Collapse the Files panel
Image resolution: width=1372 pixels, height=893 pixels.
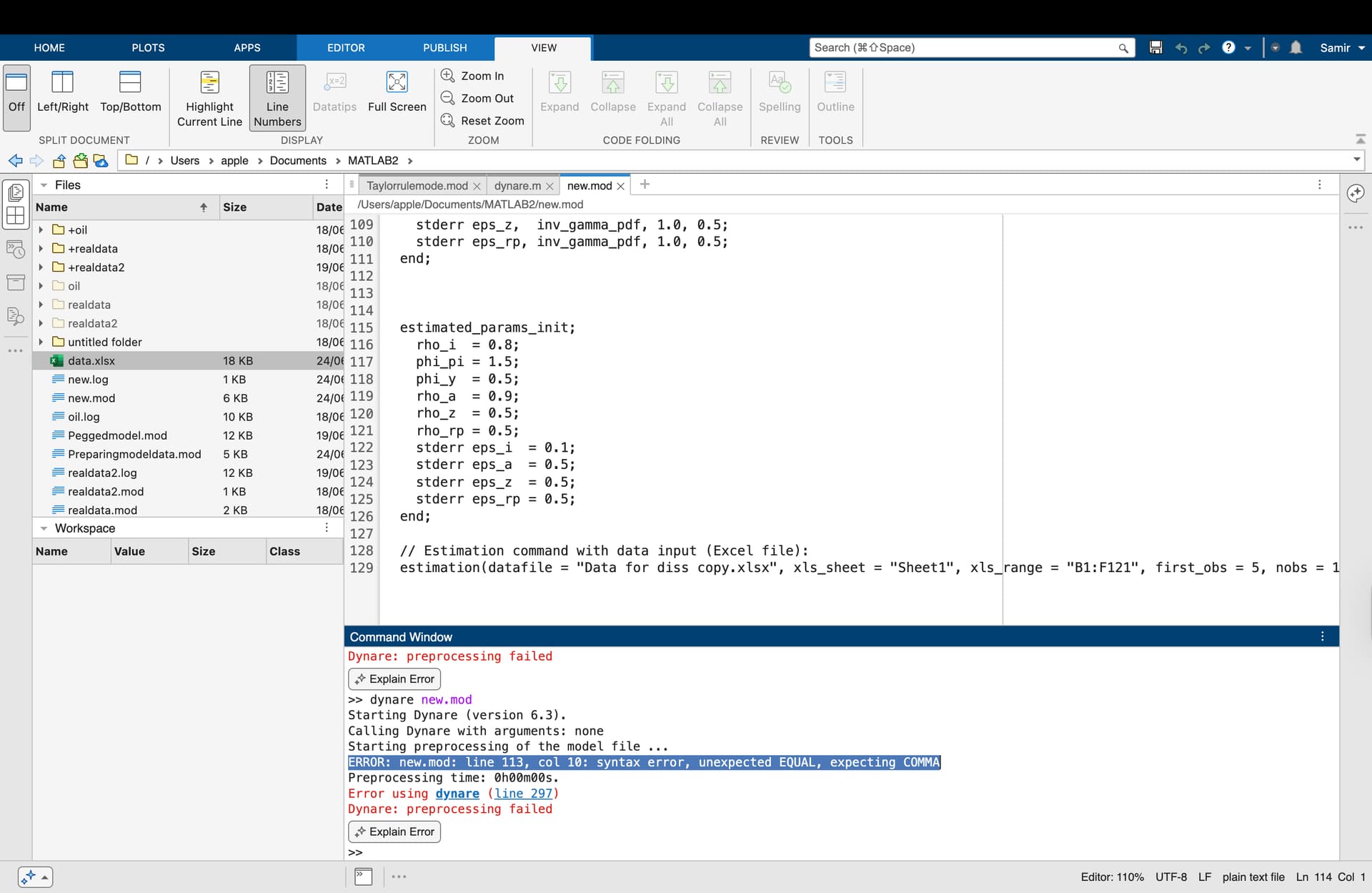44,185
